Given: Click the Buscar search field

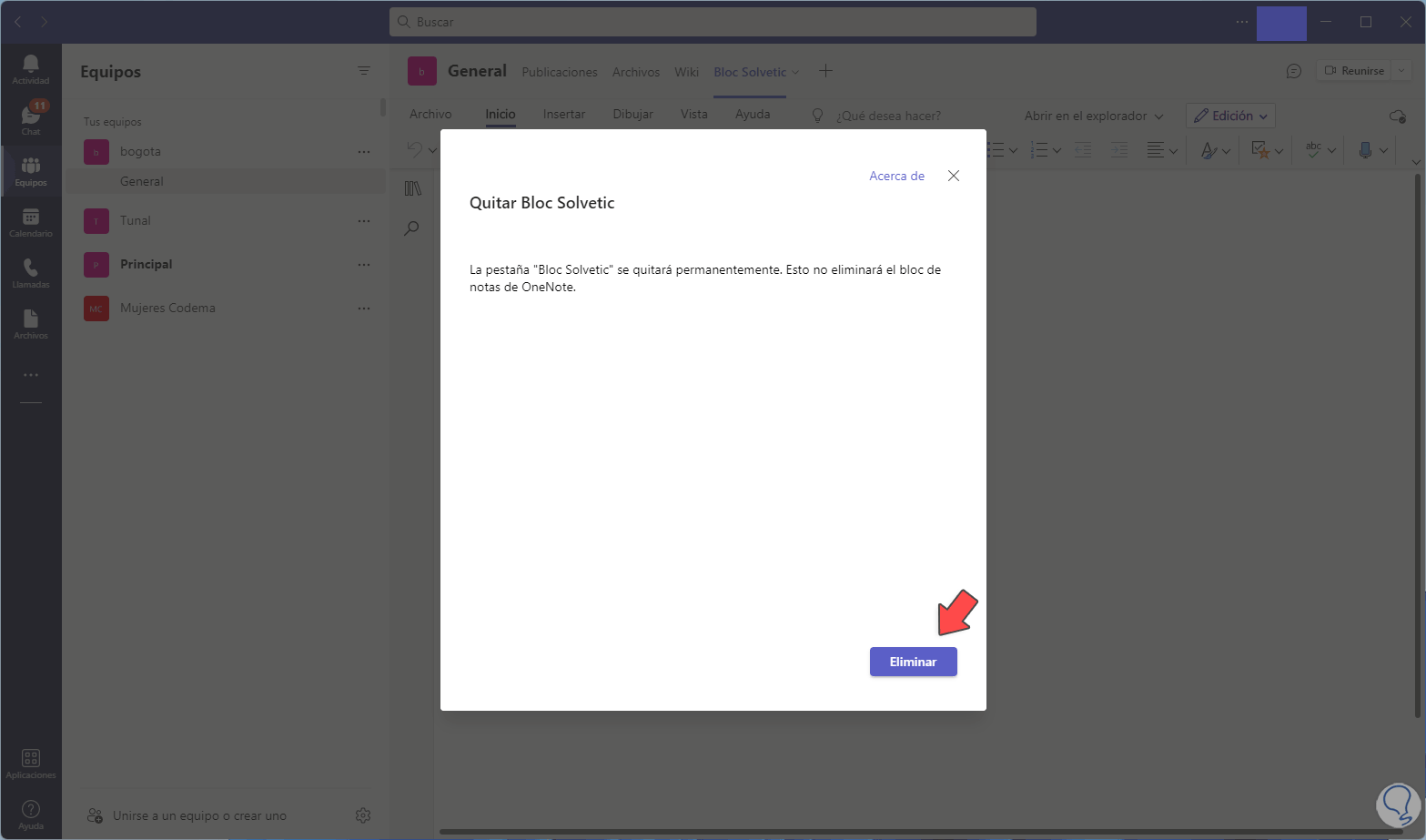Looking at the screenshot, I should (x=713, y=22).
